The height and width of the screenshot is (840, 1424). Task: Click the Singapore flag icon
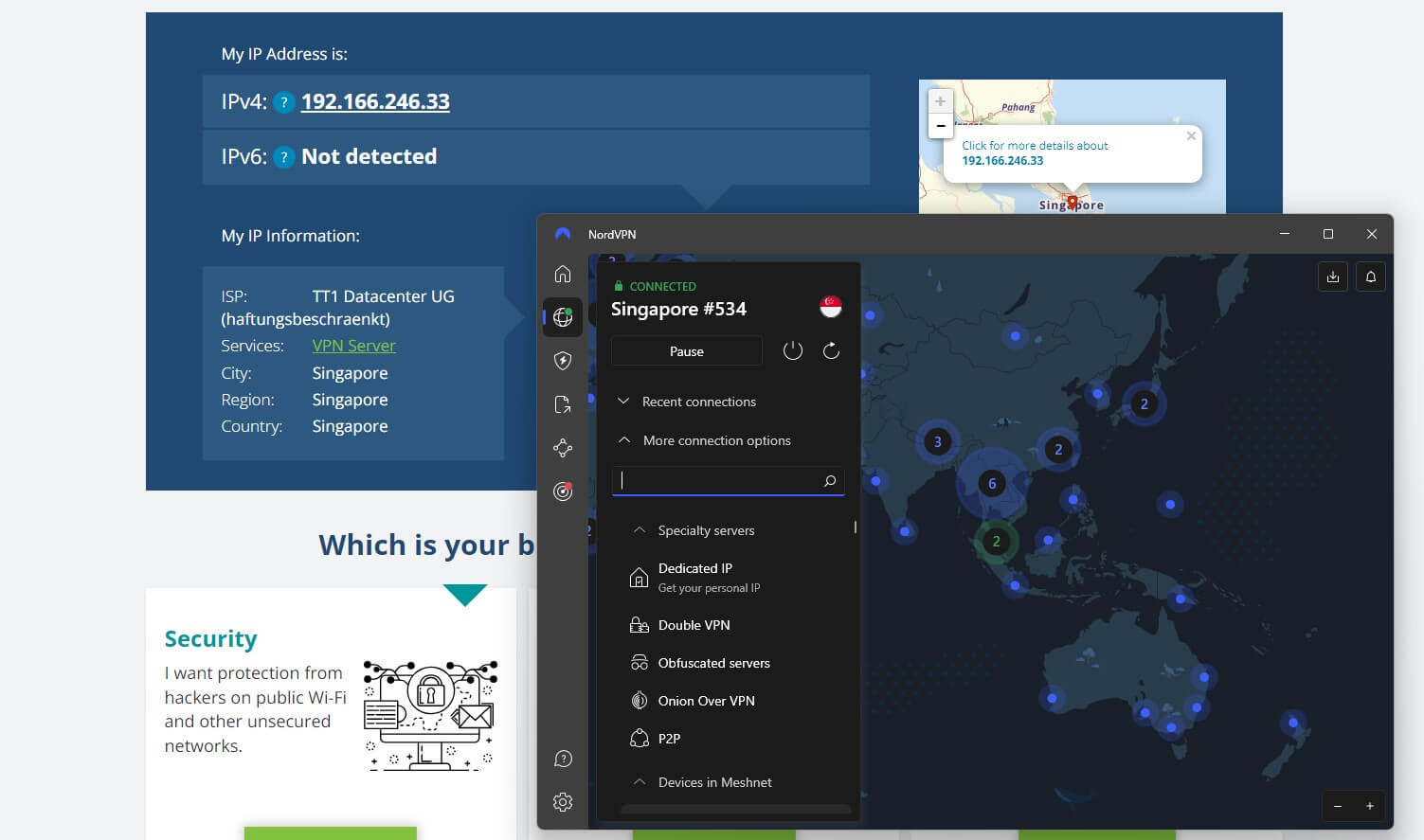831,307
